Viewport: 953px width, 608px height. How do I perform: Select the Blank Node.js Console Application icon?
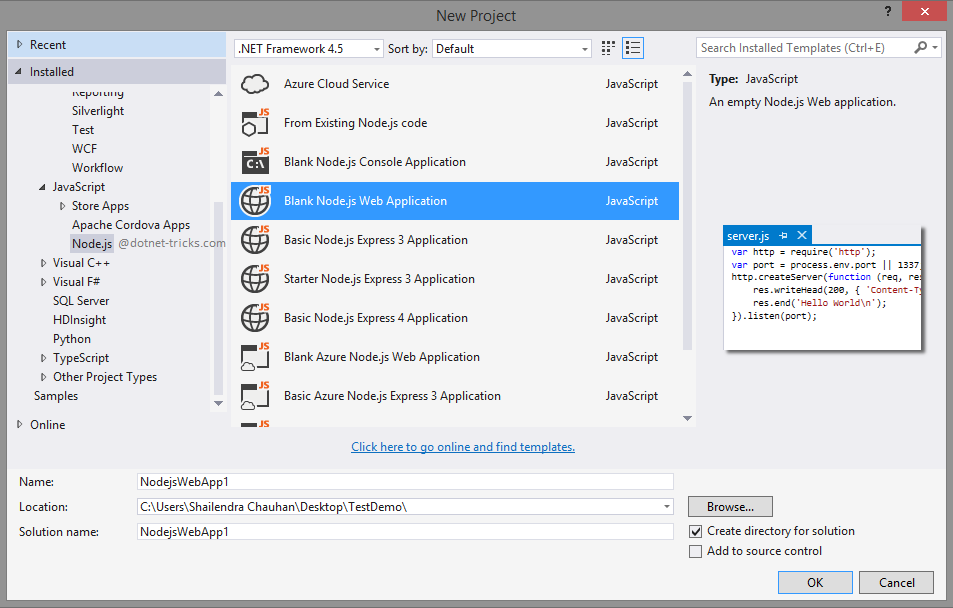point(256,161)
